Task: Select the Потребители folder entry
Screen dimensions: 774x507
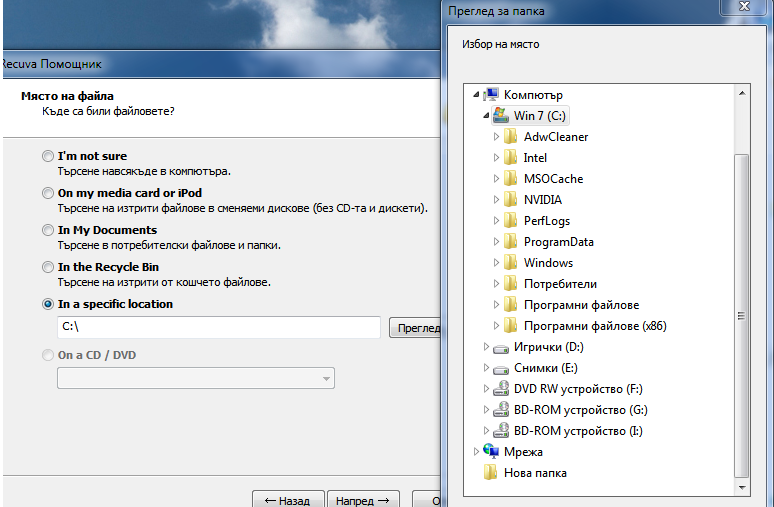Action: [560, 284]
